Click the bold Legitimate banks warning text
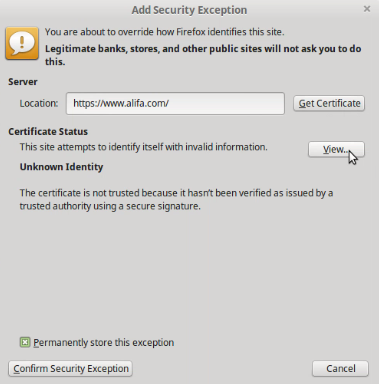Image resolution: width=379 pixels, height=384 pixels. (x=203, y=55)
